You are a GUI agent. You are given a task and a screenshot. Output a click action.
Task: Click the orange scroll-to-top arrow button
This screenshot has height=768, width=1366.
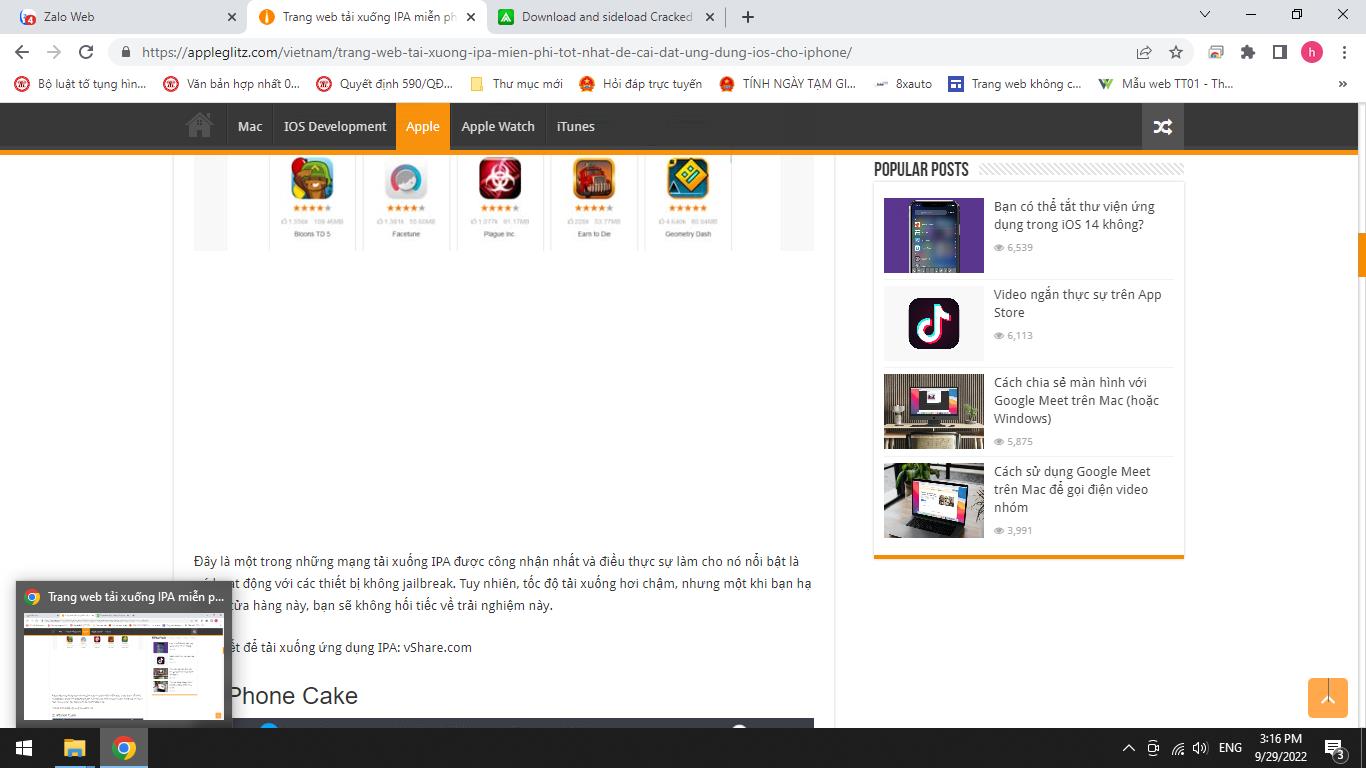pos(1327,698)
